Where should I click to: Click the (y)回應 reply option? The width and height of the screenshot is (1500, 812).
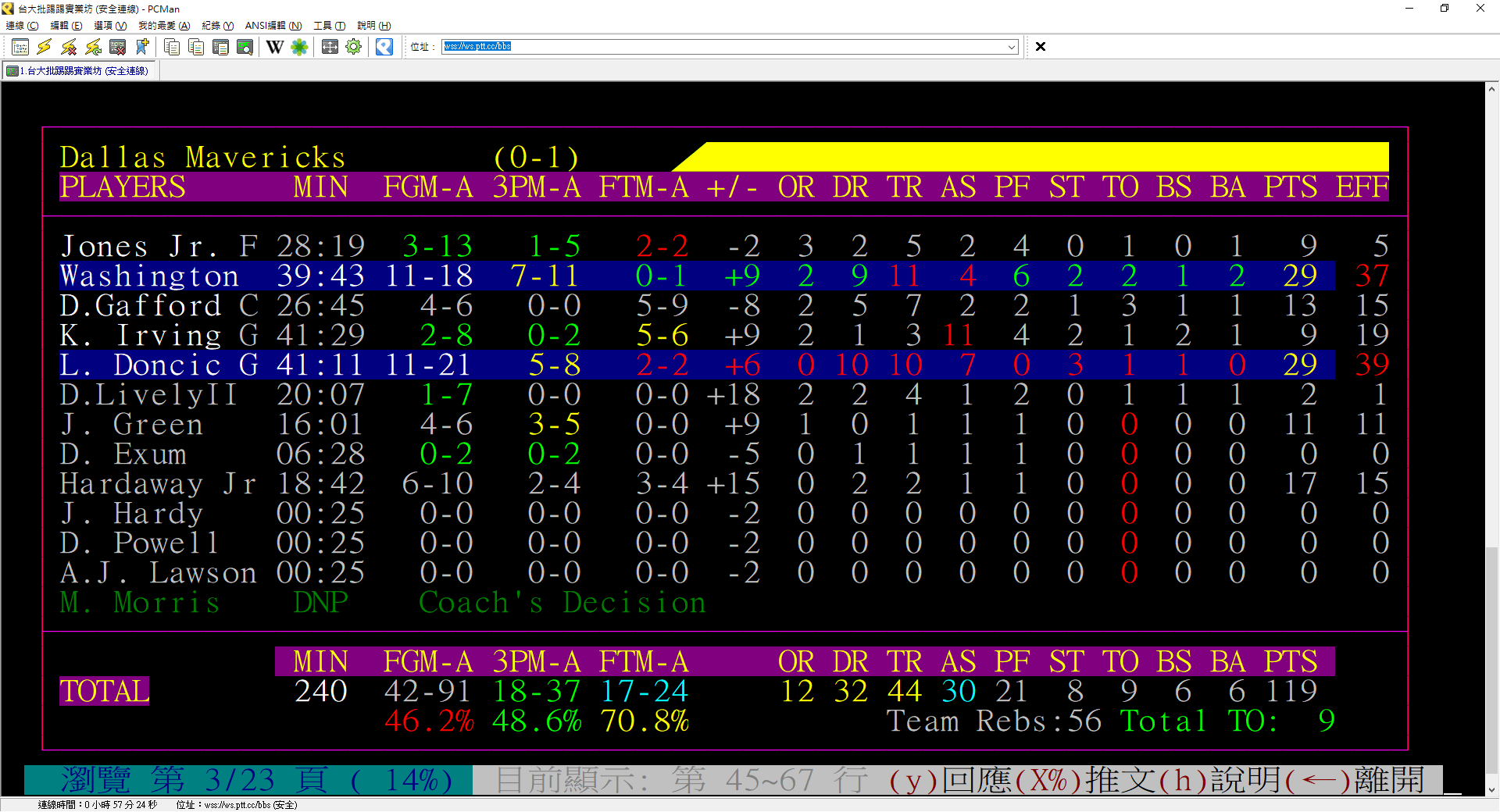pyautogui.click(x=951, y=780)
